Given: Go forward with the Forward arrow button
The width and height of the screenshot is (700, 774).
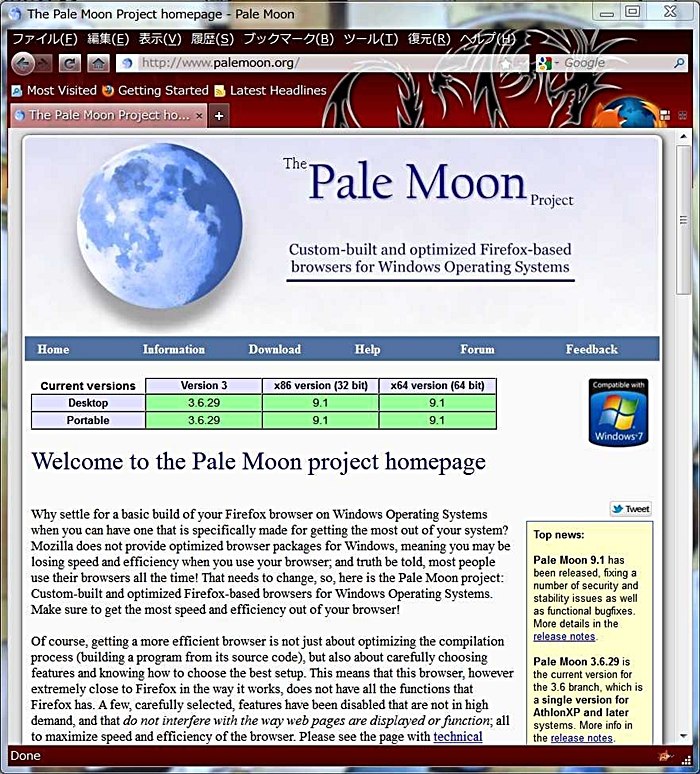Looking at the screenshot, I should point(44,63).
